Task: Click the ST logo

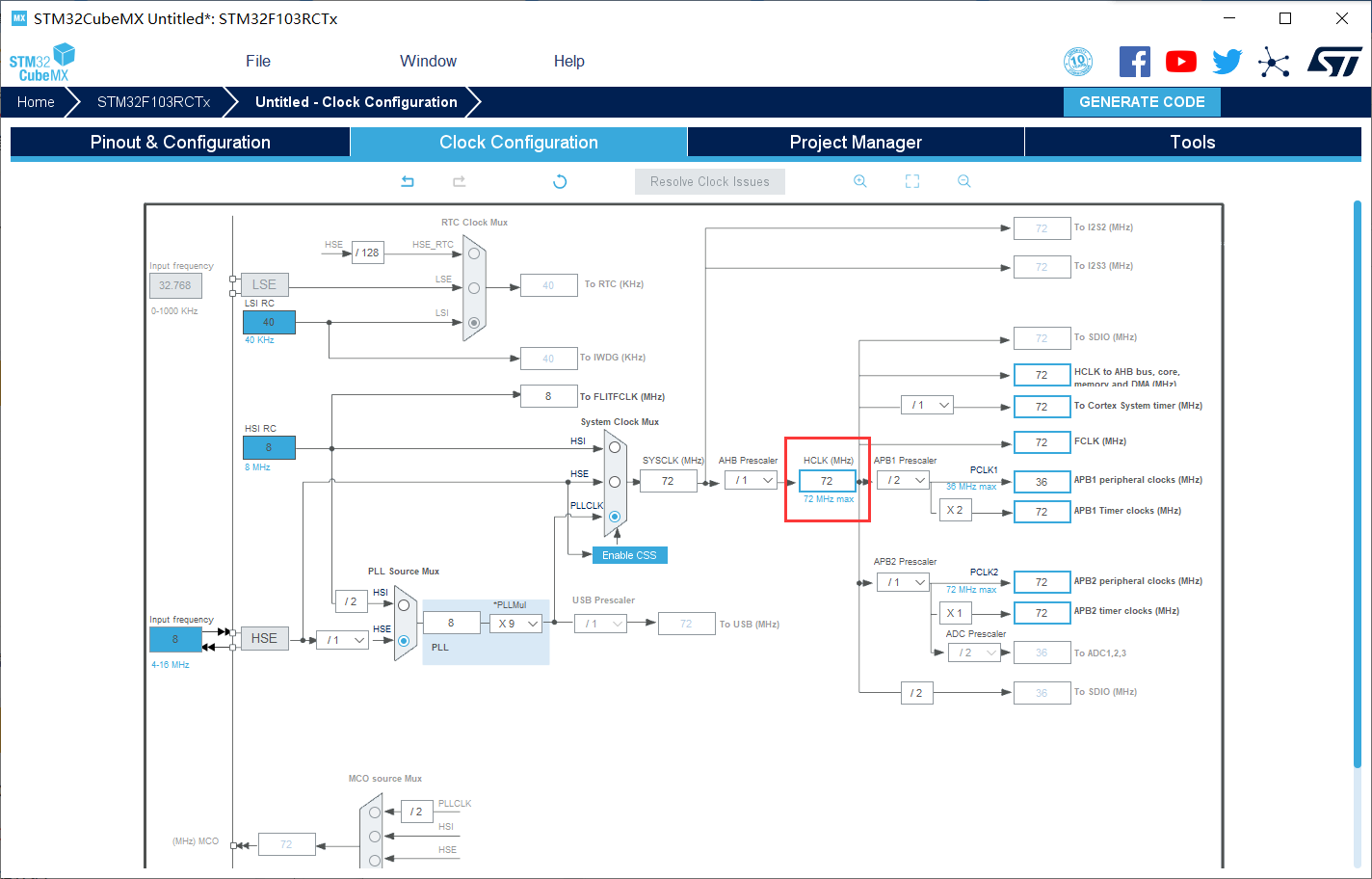Action: [x=1335, y=62]
